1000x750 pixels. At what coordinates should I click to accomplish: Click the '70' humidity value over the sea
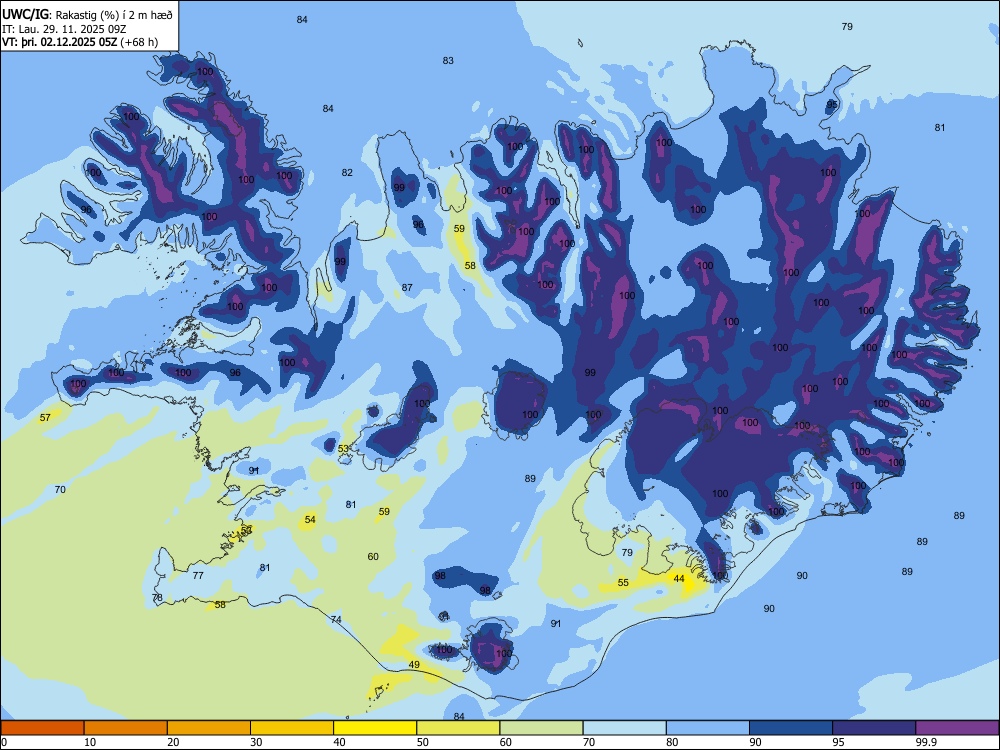pyautogui.click(x=60, y=489)
